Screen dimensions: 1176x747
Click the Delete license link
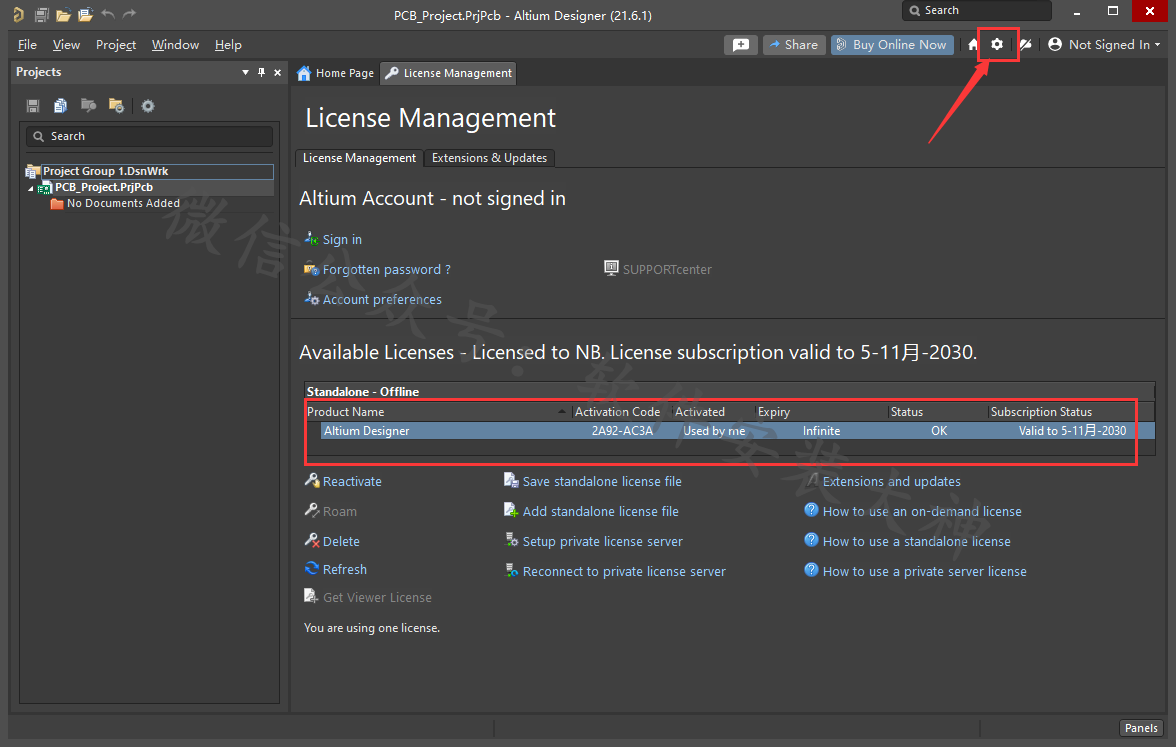340,542
